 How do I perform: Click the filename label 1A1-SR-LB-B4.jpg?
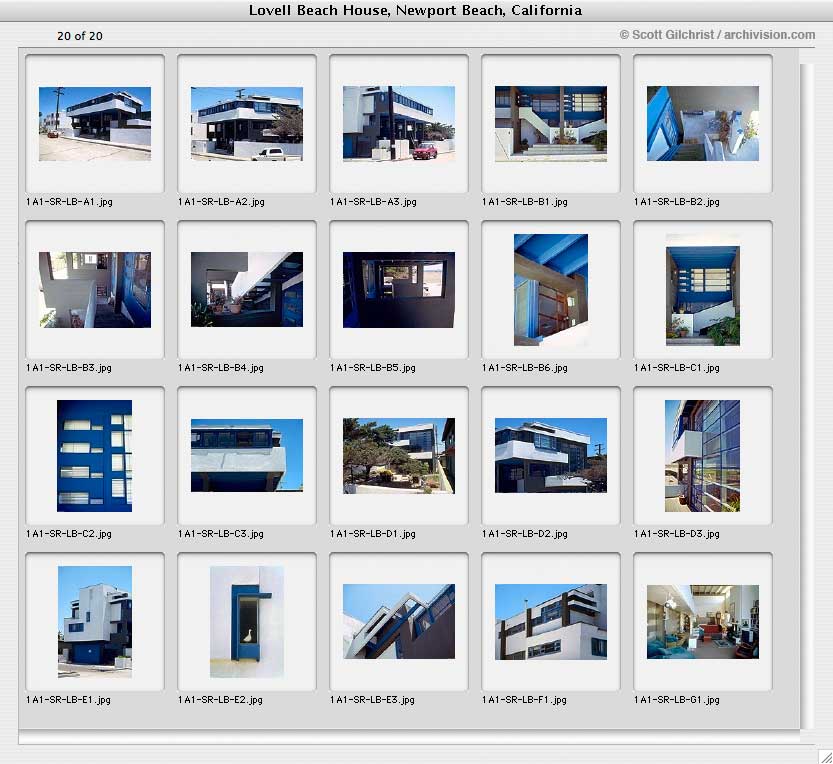220,368
